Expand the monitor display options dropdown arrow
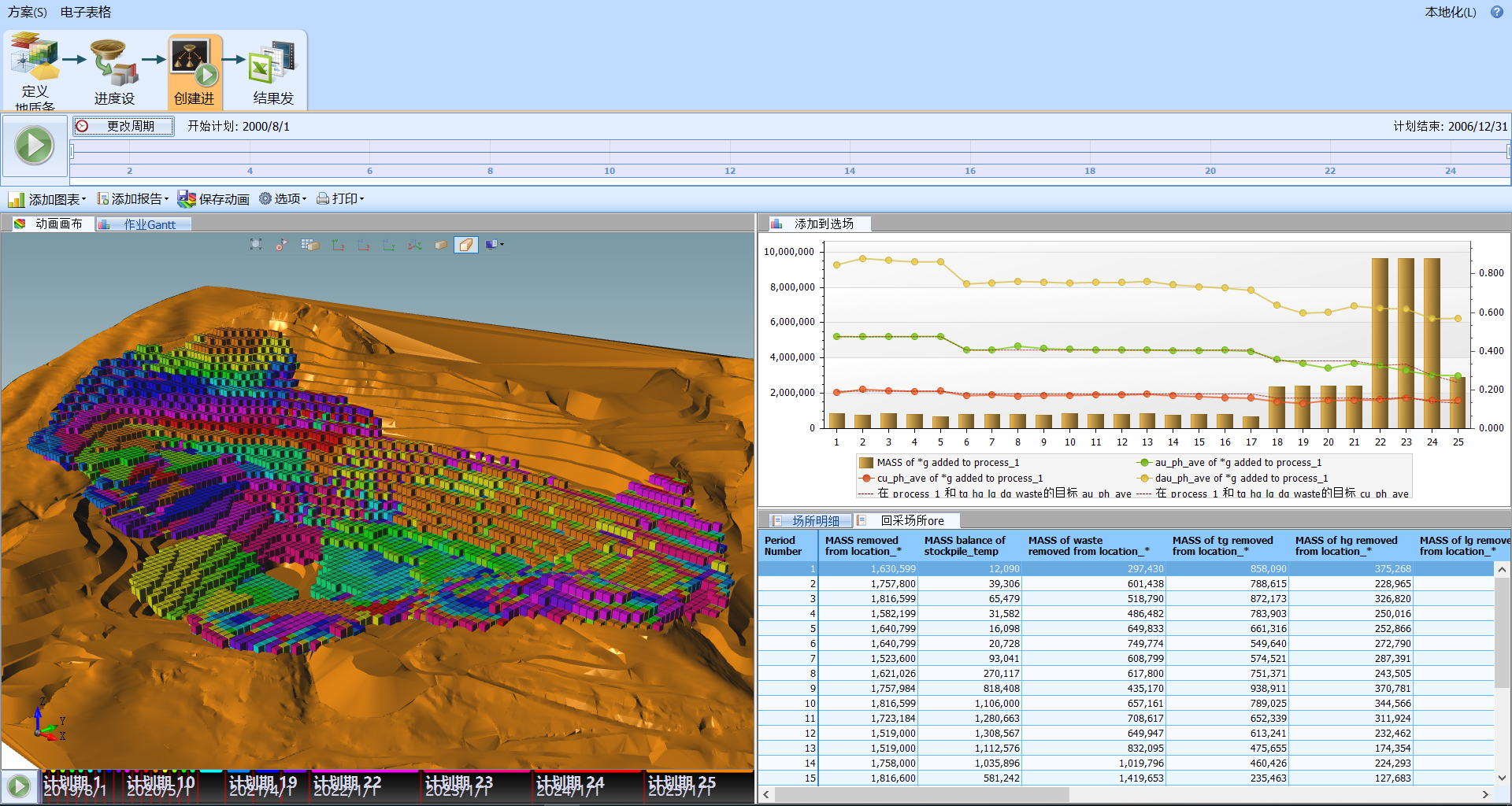 point(502,245)
